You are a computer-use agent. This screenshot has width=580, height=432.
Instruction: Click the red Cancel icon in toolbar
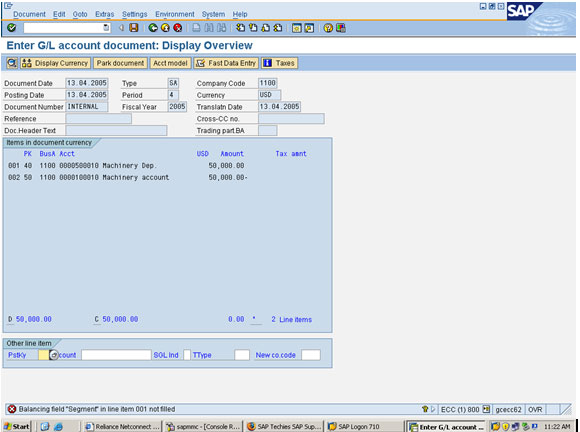(x=178, y=28)
